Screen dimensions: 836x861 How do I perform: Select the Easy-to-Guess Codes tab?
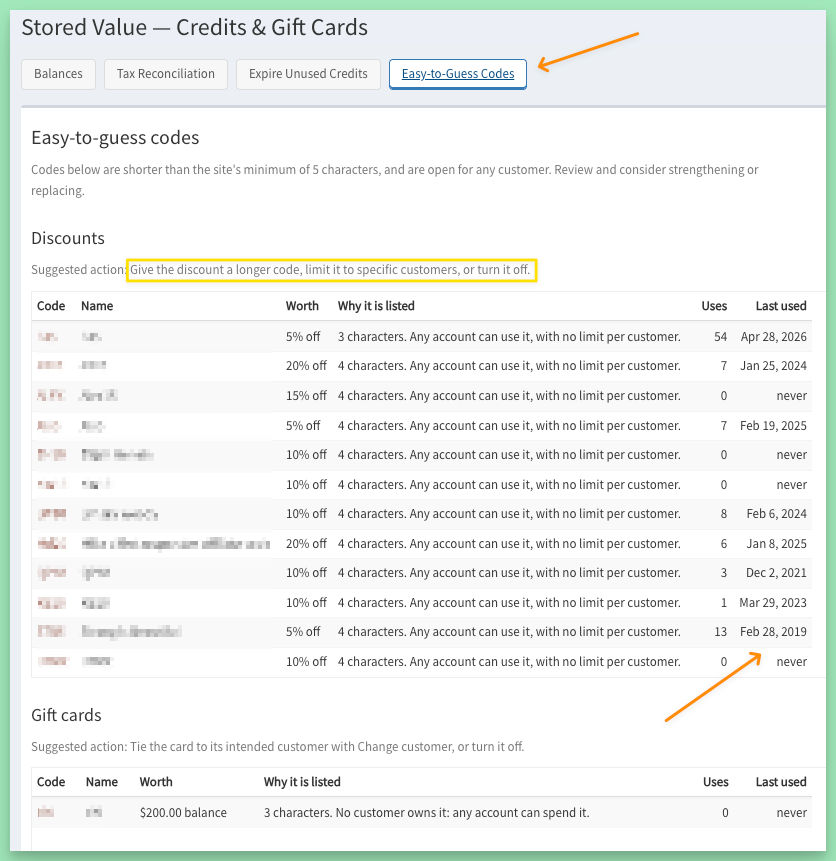tap(458, 74)
